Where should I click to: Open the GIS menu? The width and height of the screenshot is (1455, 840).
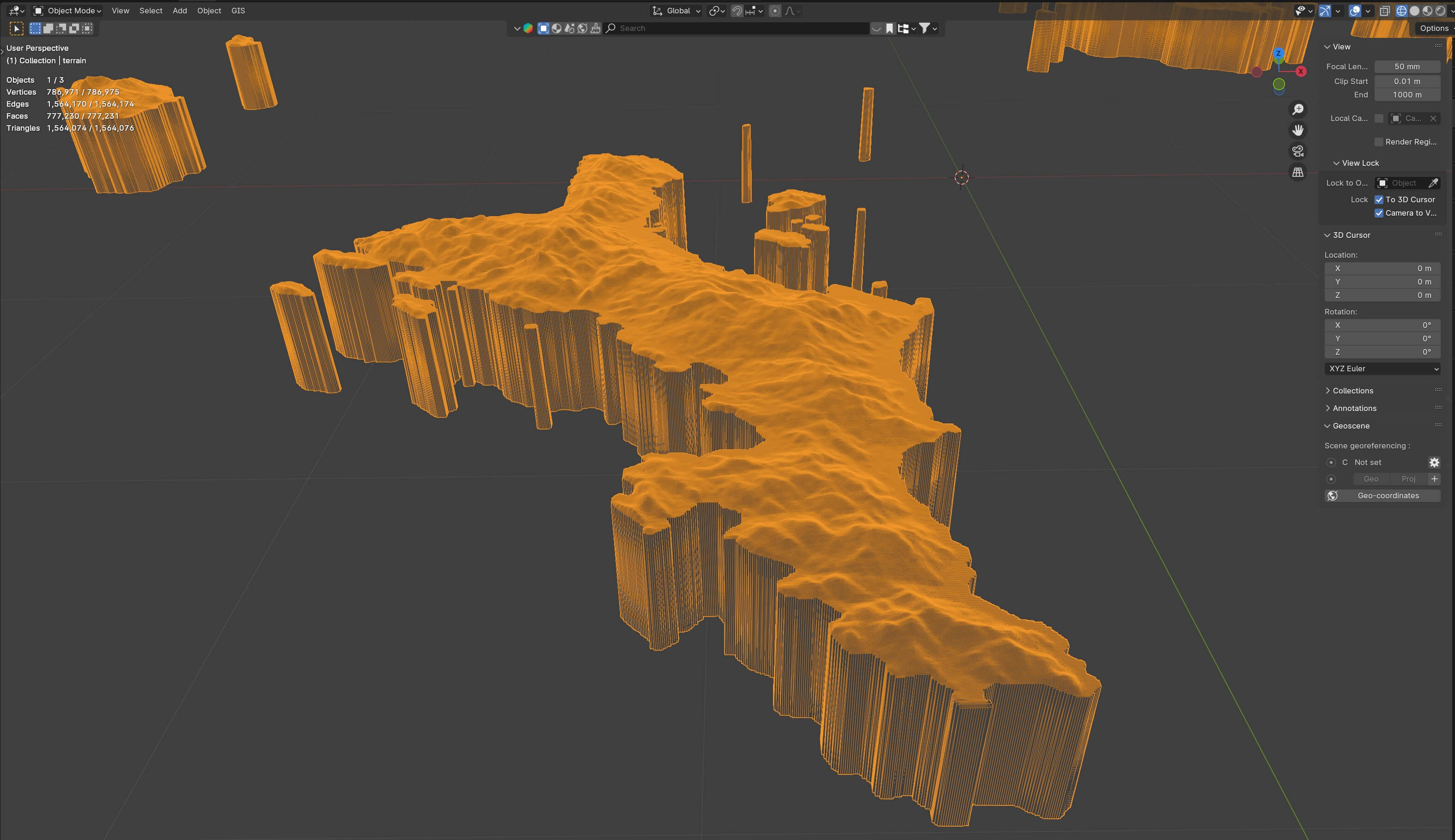(238, 11)
